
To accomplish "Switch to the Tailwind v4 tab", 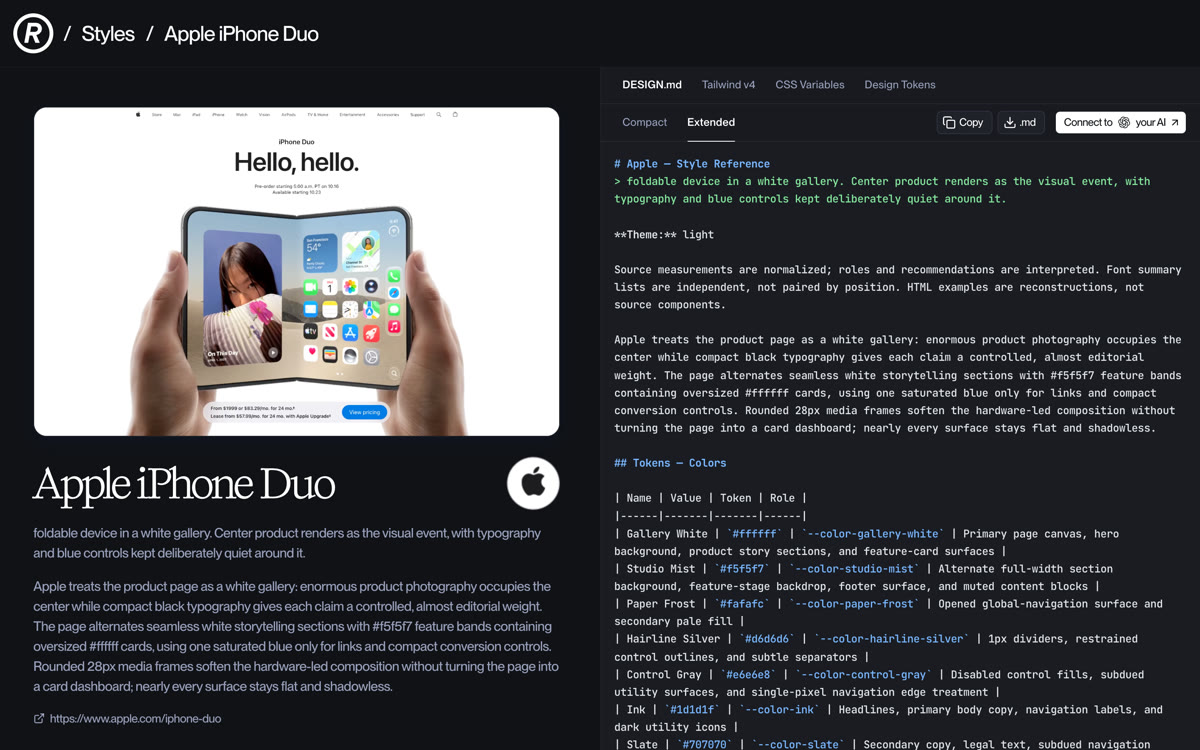I will point(728,85).
